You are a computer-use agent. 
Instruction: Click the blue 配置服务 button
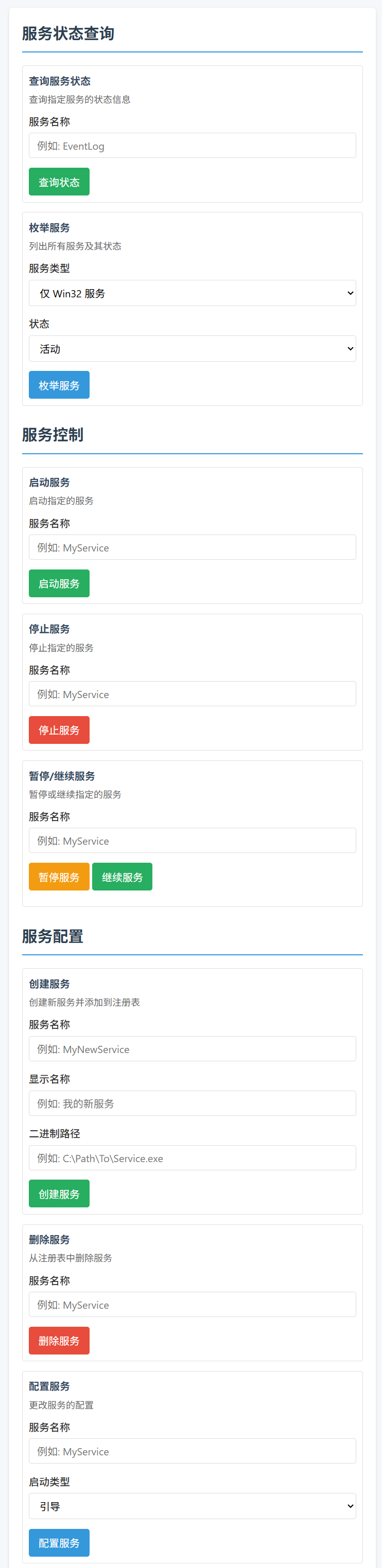pos(59,1542)
